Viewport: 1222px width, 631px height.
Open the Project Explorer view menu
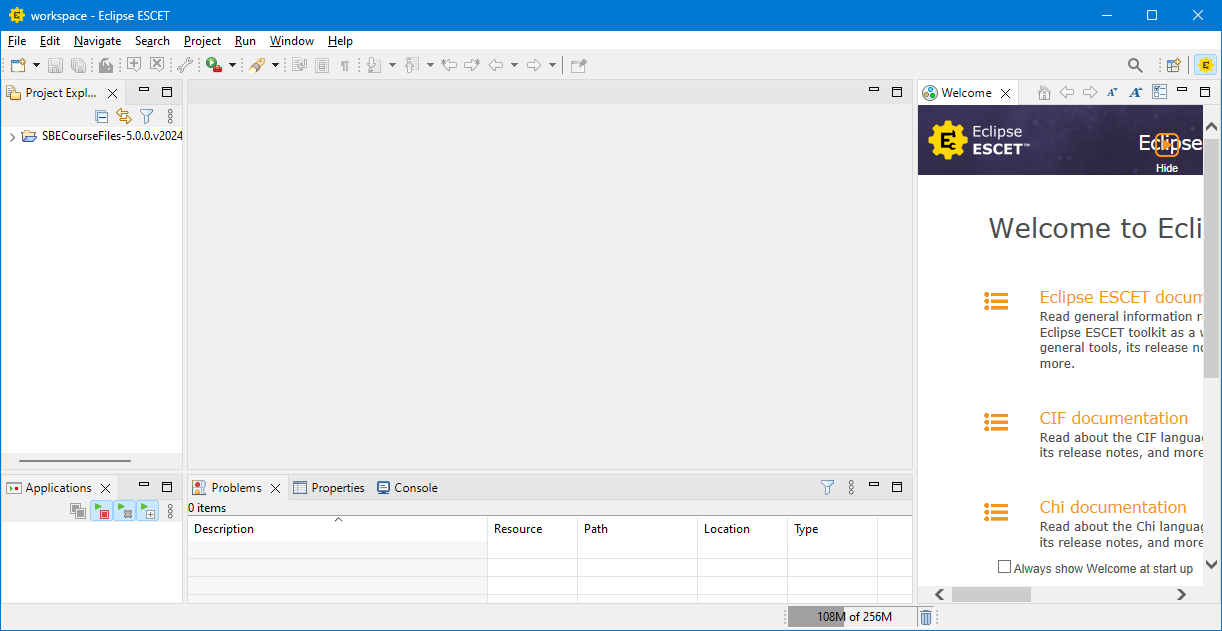point(170,116)
